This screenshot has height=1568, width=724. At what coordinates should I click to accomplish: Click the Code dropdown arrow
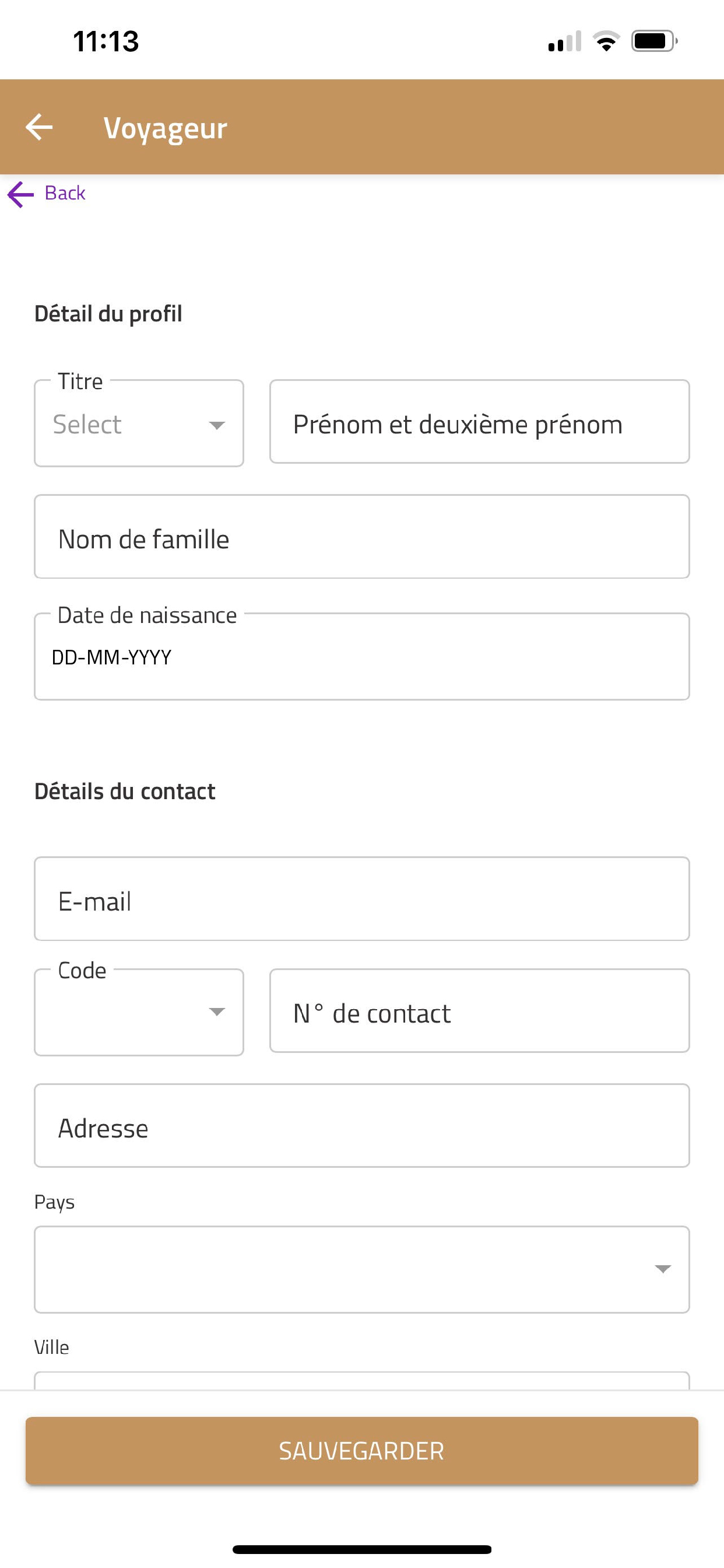pos(217,1012)
